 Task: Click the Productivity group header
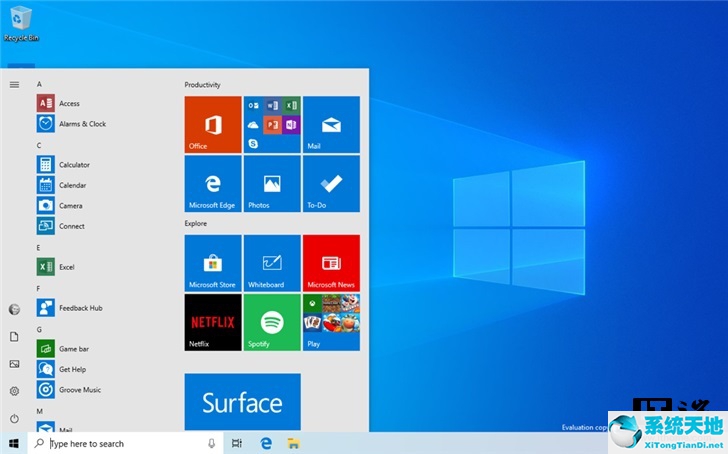pyautogui.click(x=202, y=84)
